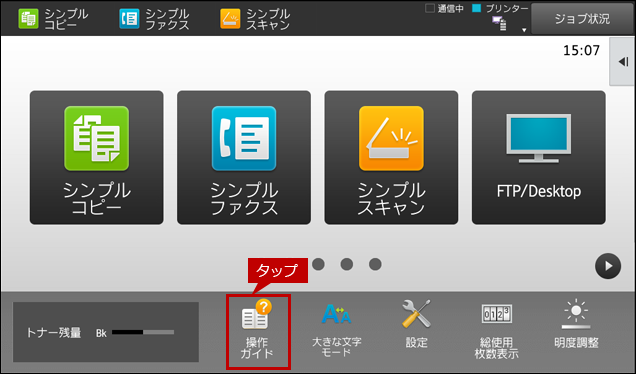Jump to the last page indicator dot
Screen dimensions: 636x374
tap(375, 264)
